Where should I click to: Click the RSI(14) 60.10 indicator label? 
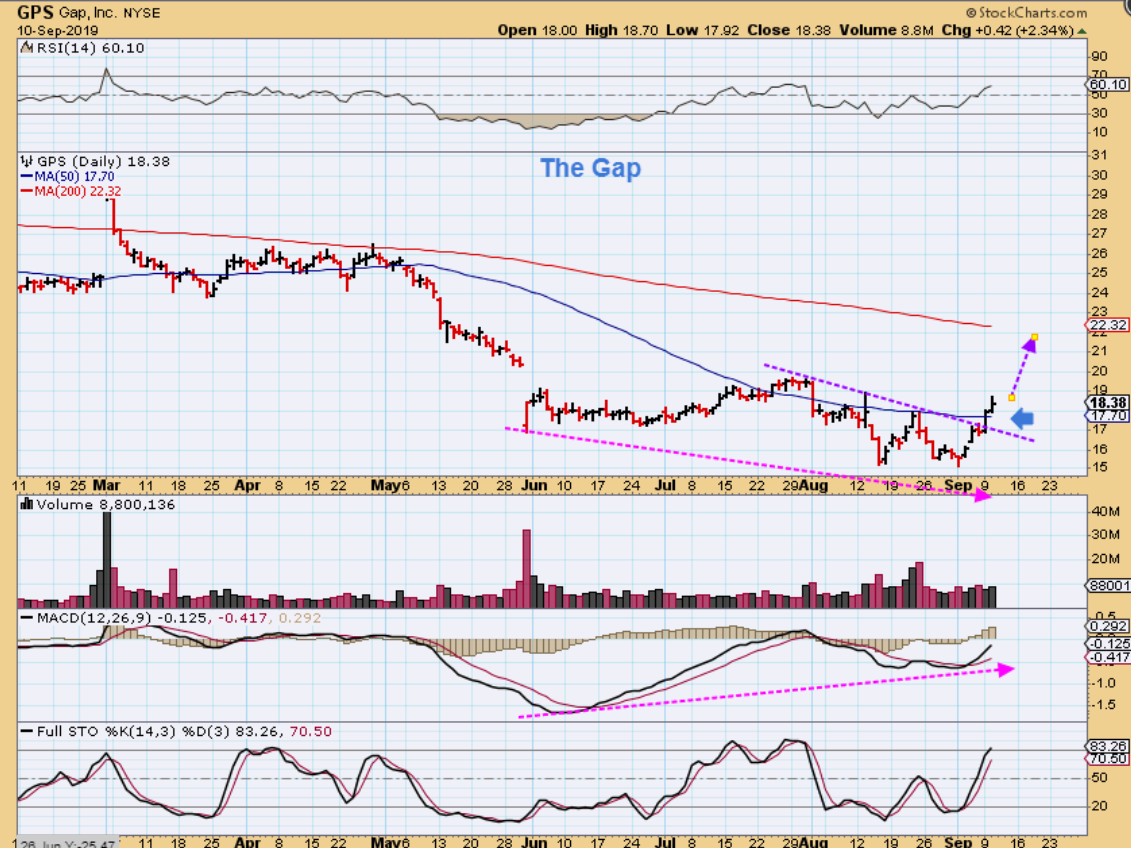point(90,48)
